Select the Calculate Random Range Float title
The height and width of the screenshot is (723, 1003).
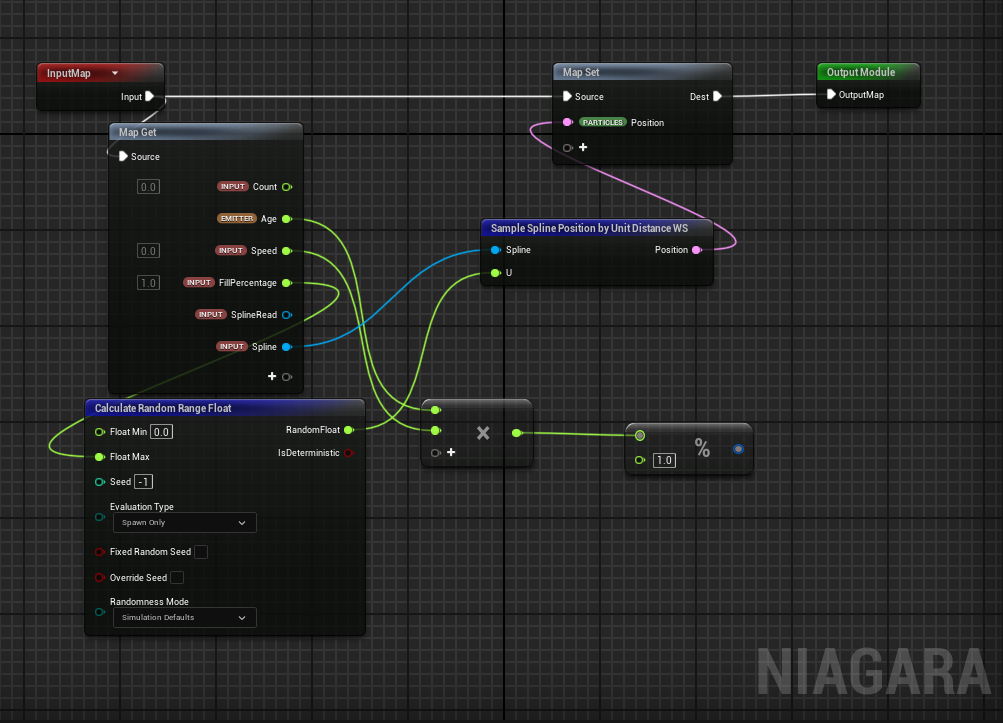163,408
